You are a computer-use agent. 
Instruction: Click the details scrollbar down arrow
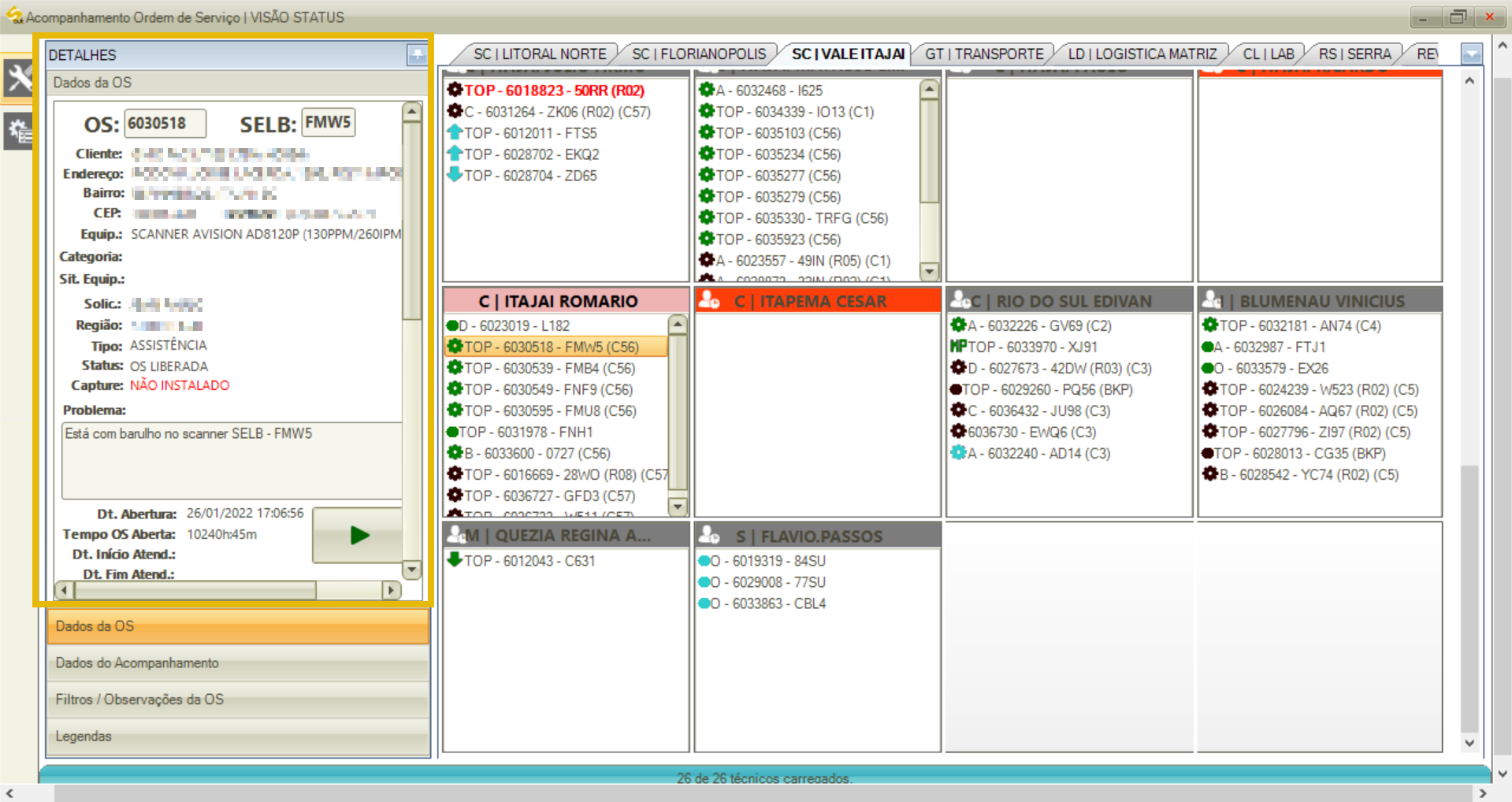coord(411,569)
